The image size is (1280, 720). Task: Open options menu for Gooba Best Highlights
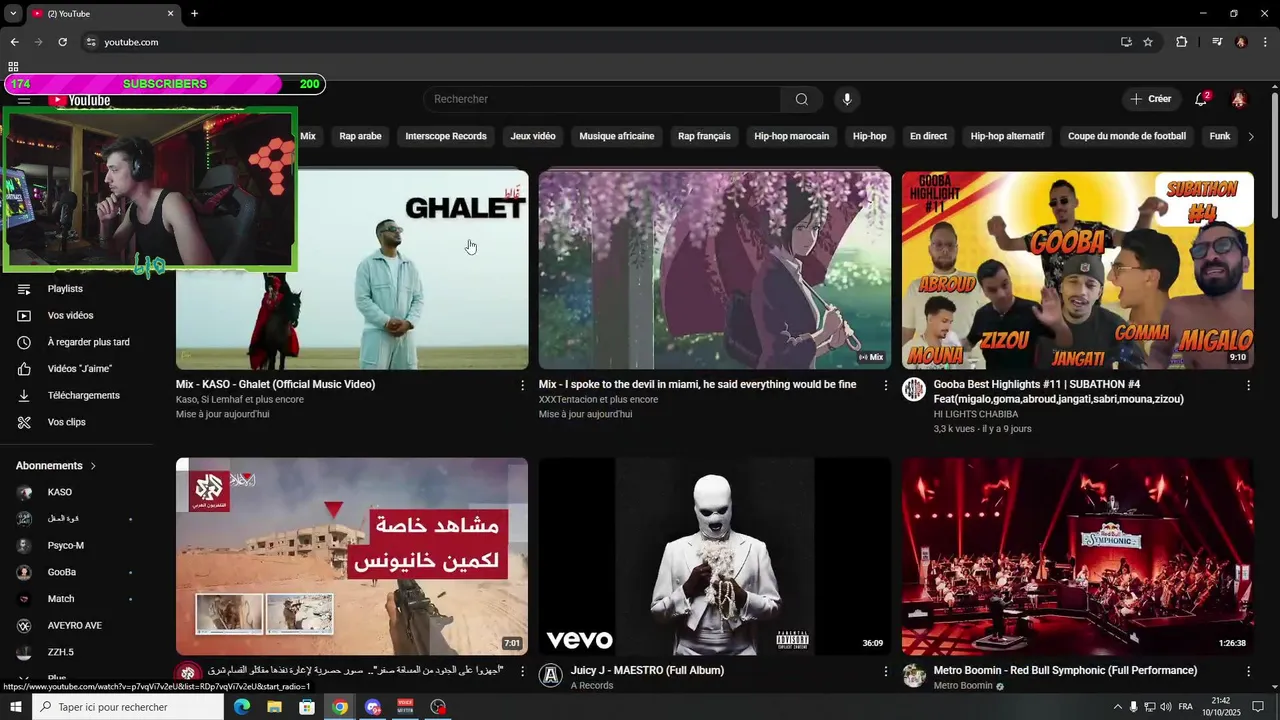[x=1248, y=385]
